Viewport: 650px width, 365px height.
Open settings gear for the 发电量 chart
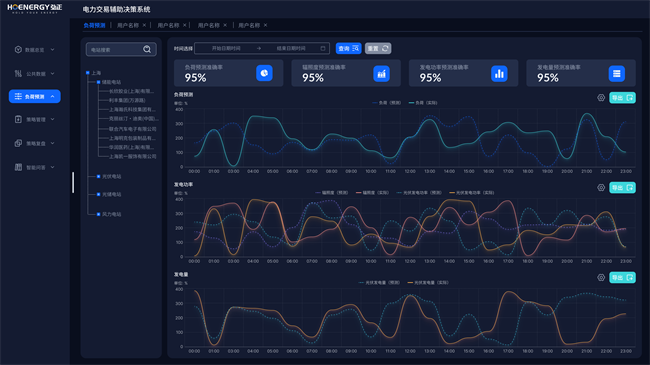[601, 277]
